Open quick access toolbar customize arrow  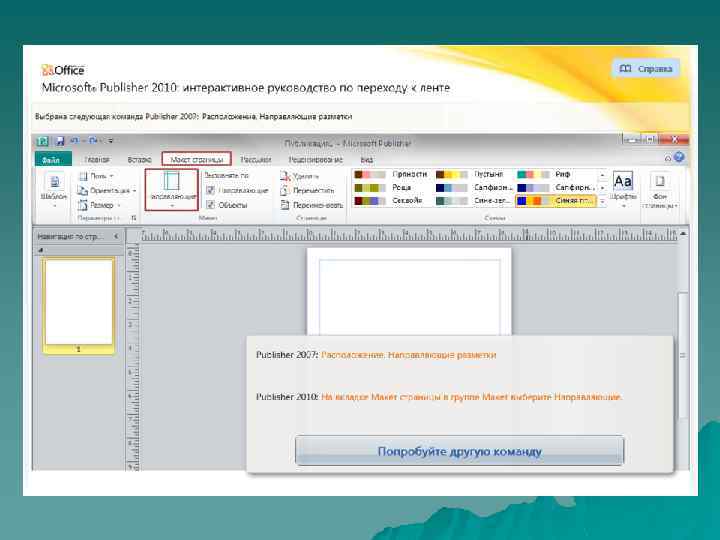point(111,141)
